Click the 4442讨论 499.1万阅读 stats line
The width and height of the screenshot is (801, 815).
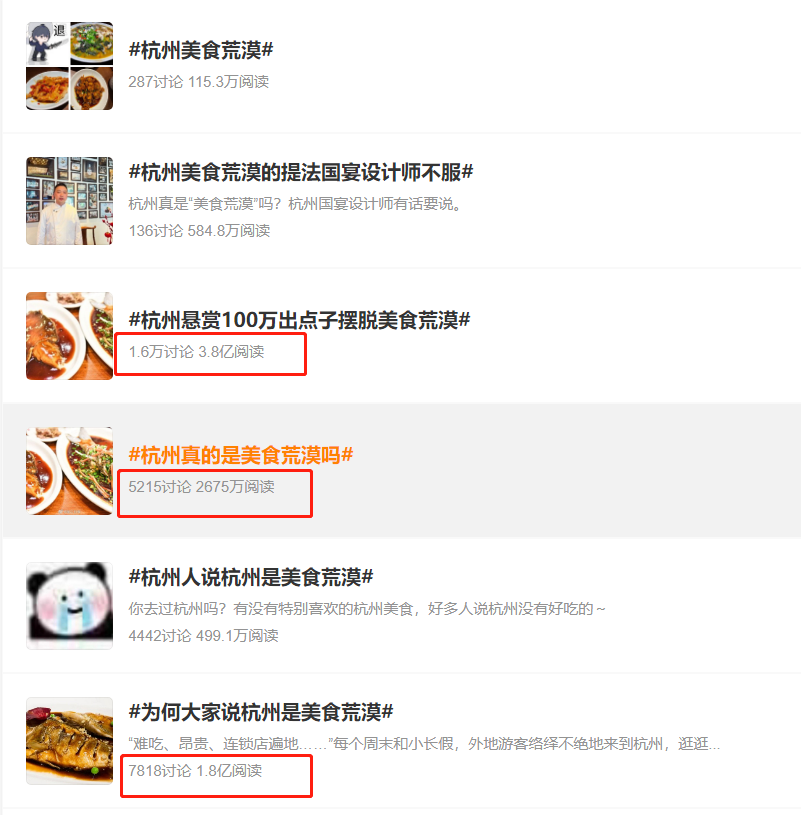coord(203,636)
